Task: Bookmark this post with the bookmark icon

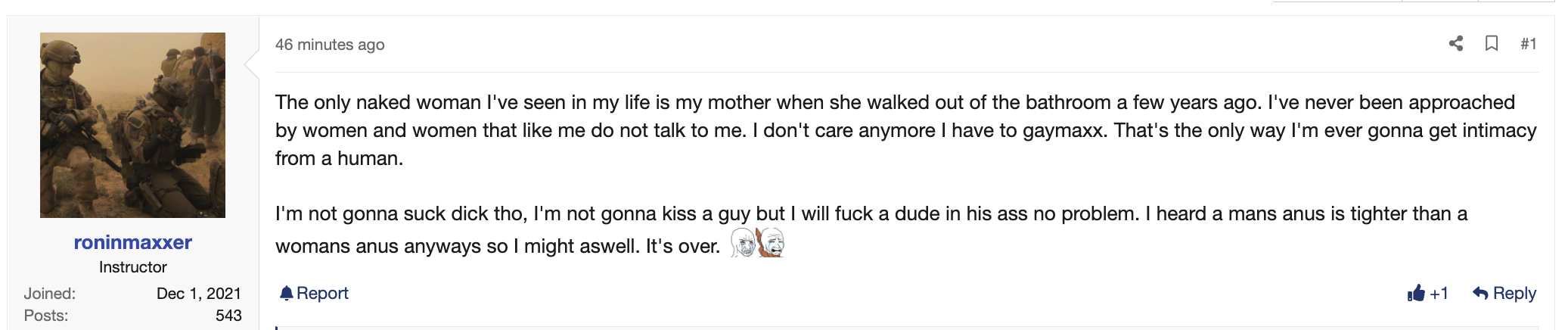Action: click(1492, 43)
